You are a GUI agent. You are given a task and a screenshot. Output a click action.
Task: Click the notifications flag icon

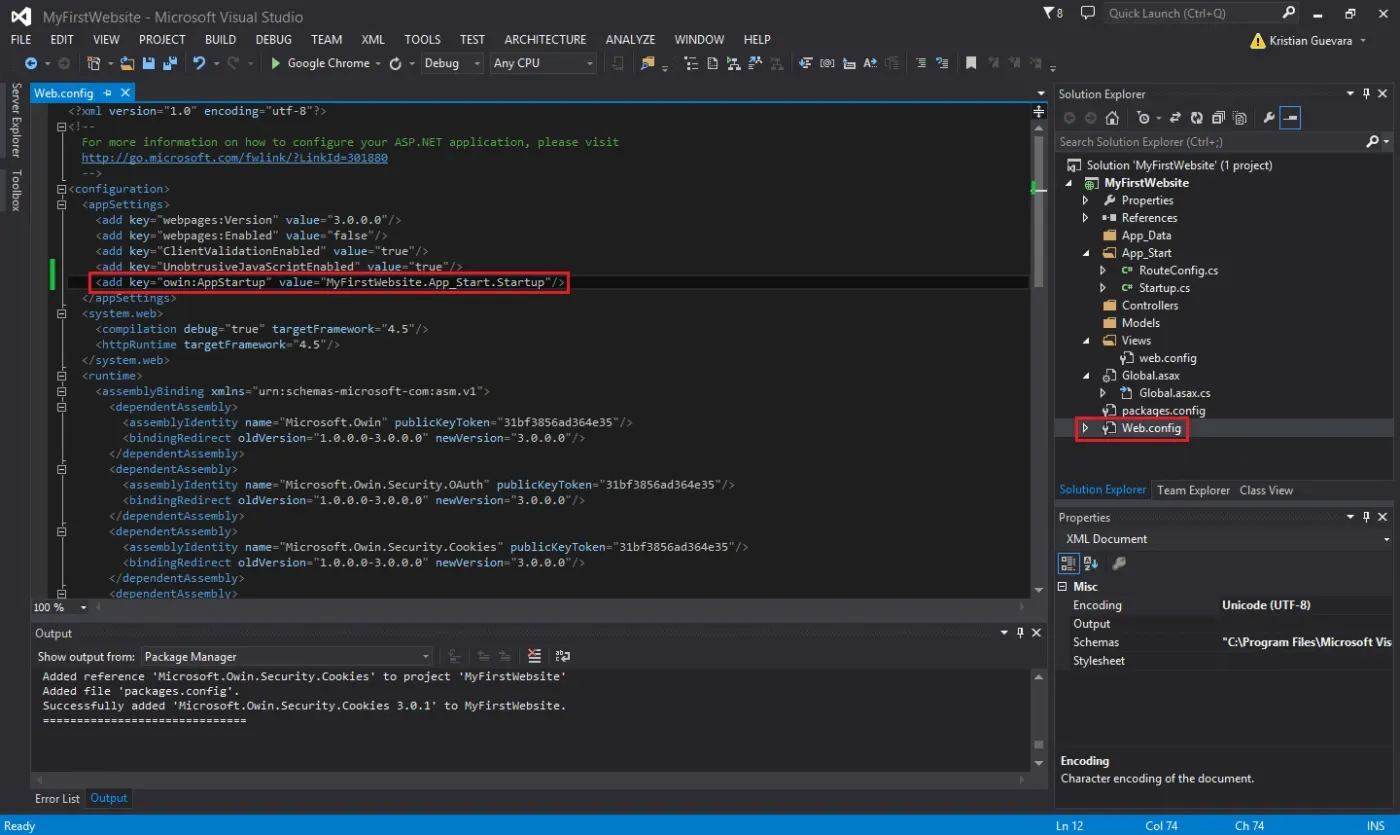click(1051, 13)
